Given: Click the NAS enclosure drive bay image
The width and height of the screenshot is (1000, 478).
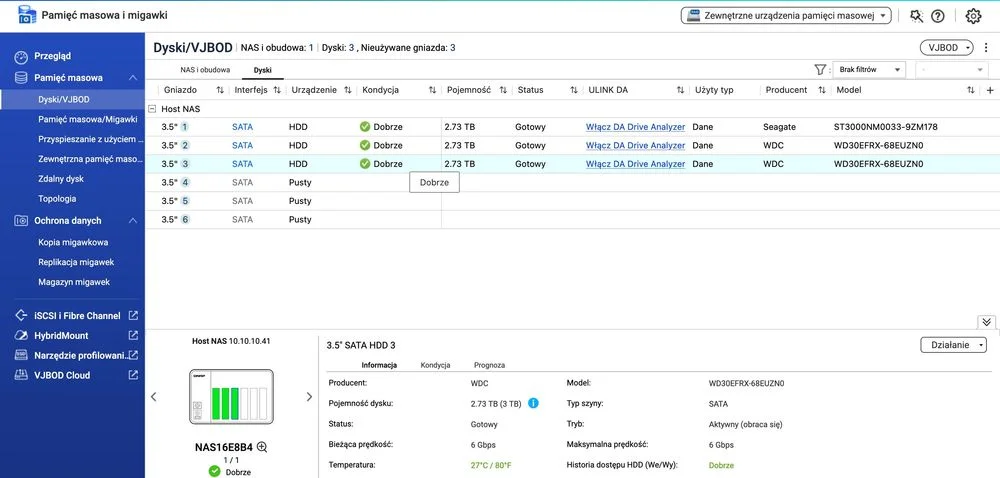Looking at the screenshot, I should pos(231,396).
